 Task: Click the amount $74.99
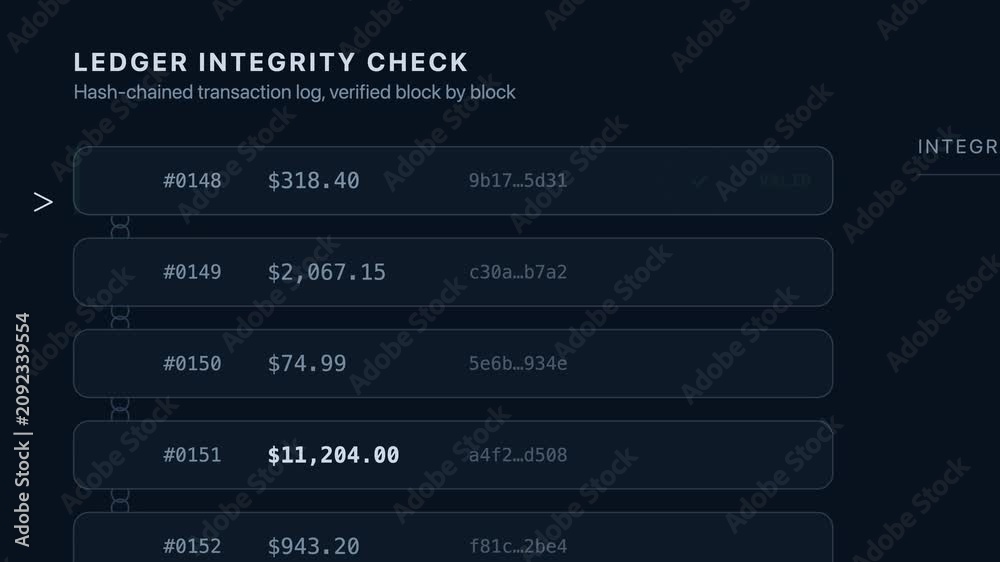pos(307,364)
